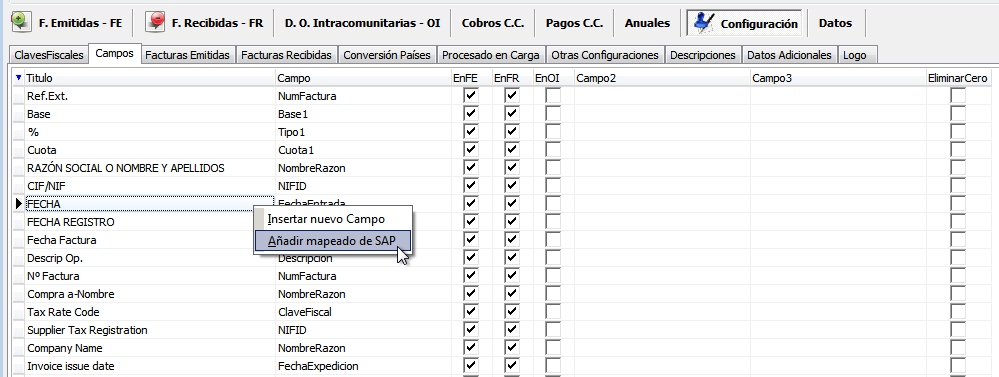
Task: Enable EliminarCero for the Company Name row
Action: 958,348
